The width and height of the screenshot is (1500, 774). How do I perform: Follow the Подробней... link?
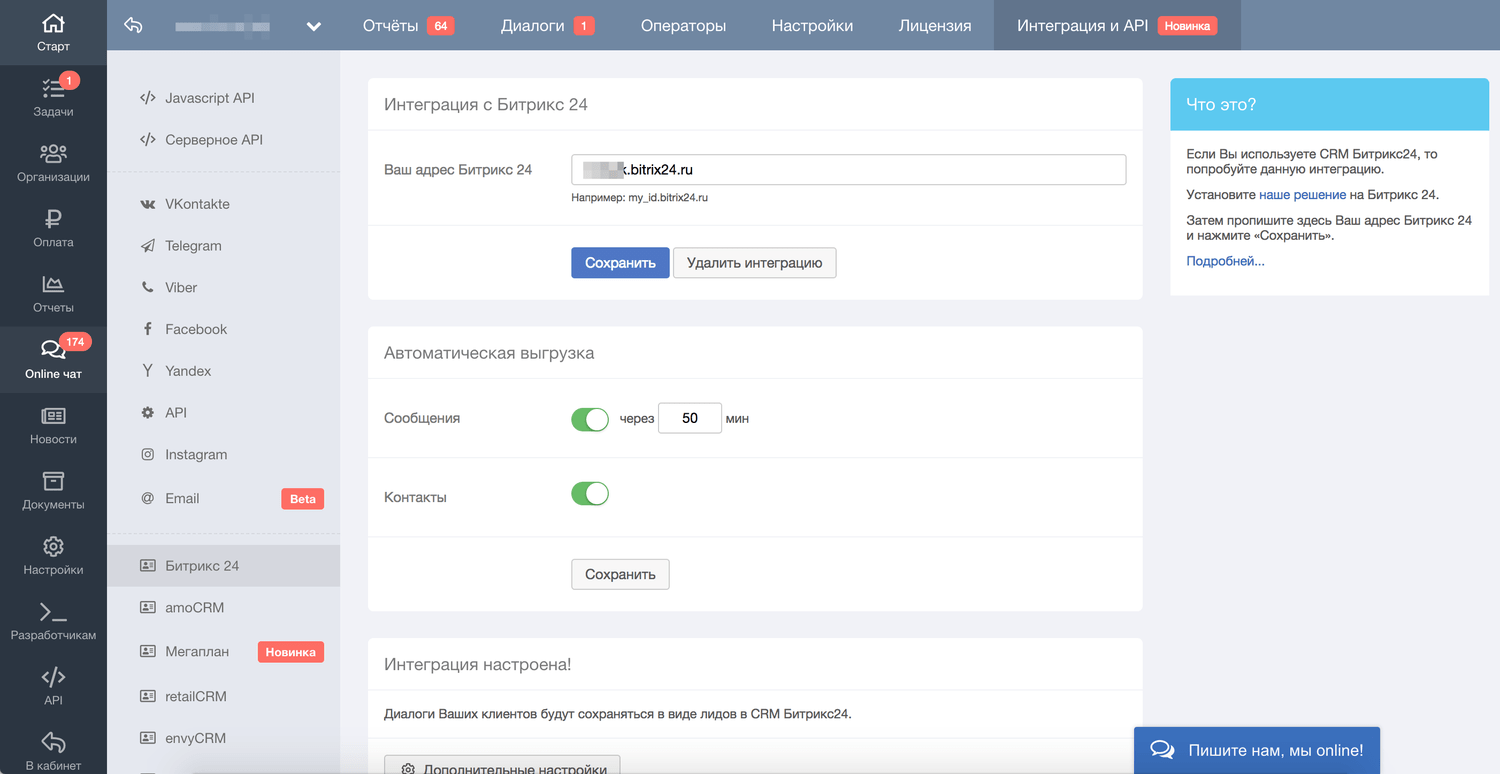pyautogui.click(x=1225, y=261)
